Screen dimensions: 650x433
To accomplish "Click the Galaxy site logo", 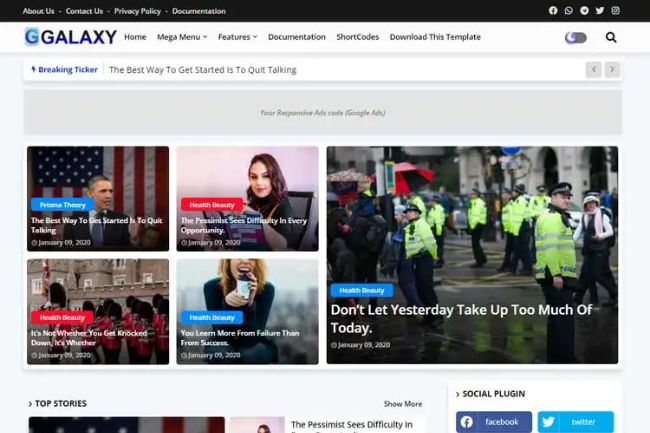I will tap(70, 37).
